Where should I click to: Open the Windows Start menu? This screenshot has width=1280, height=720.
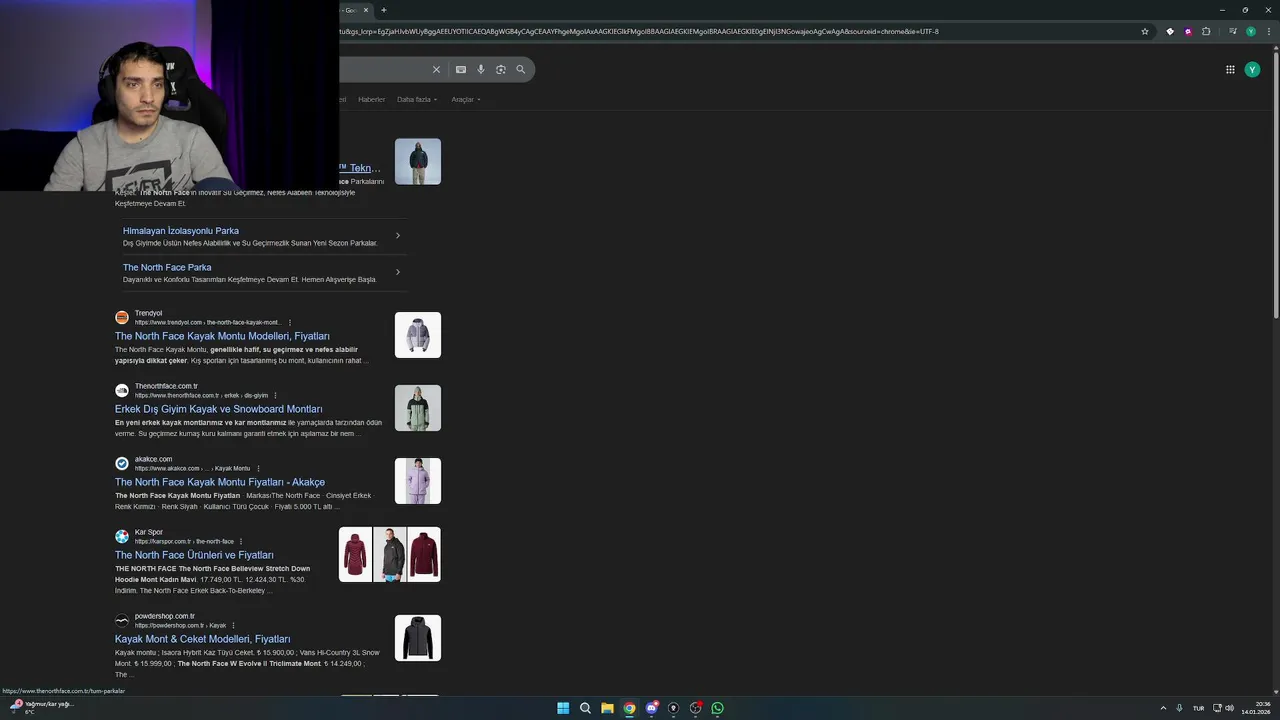point(563,708)
